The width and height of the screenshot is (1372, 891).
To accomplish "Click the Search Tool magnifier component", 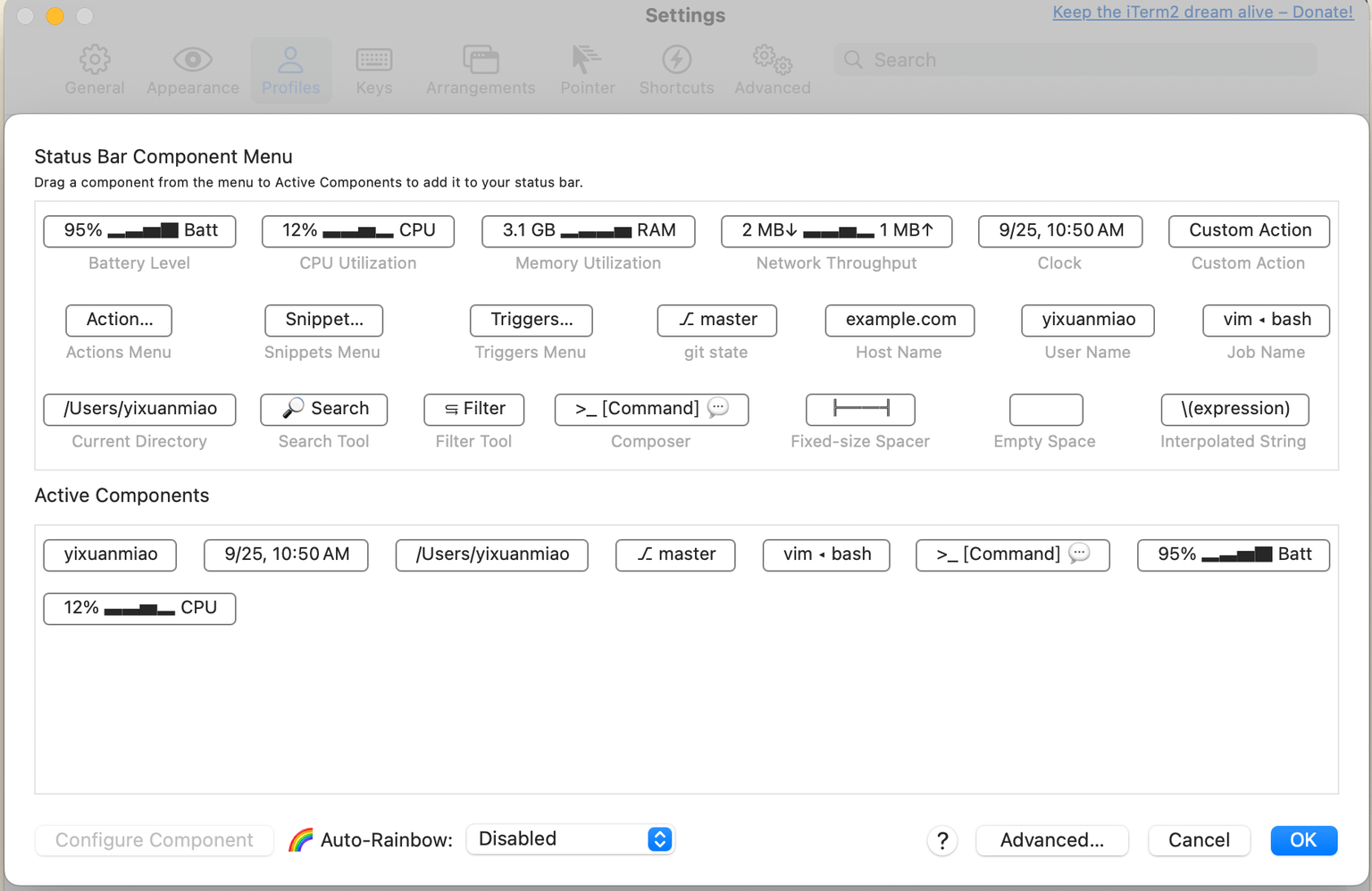I will [x=323, y=410].
